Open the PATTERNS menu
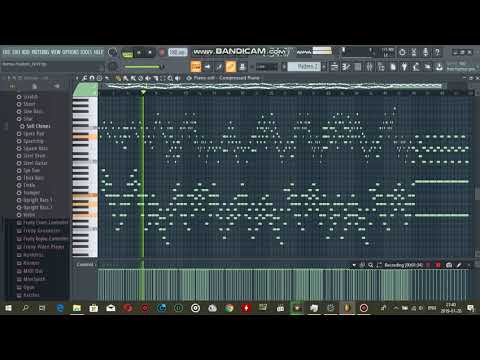Viewport: 480px width, 360px height. (x=40, y=52)
